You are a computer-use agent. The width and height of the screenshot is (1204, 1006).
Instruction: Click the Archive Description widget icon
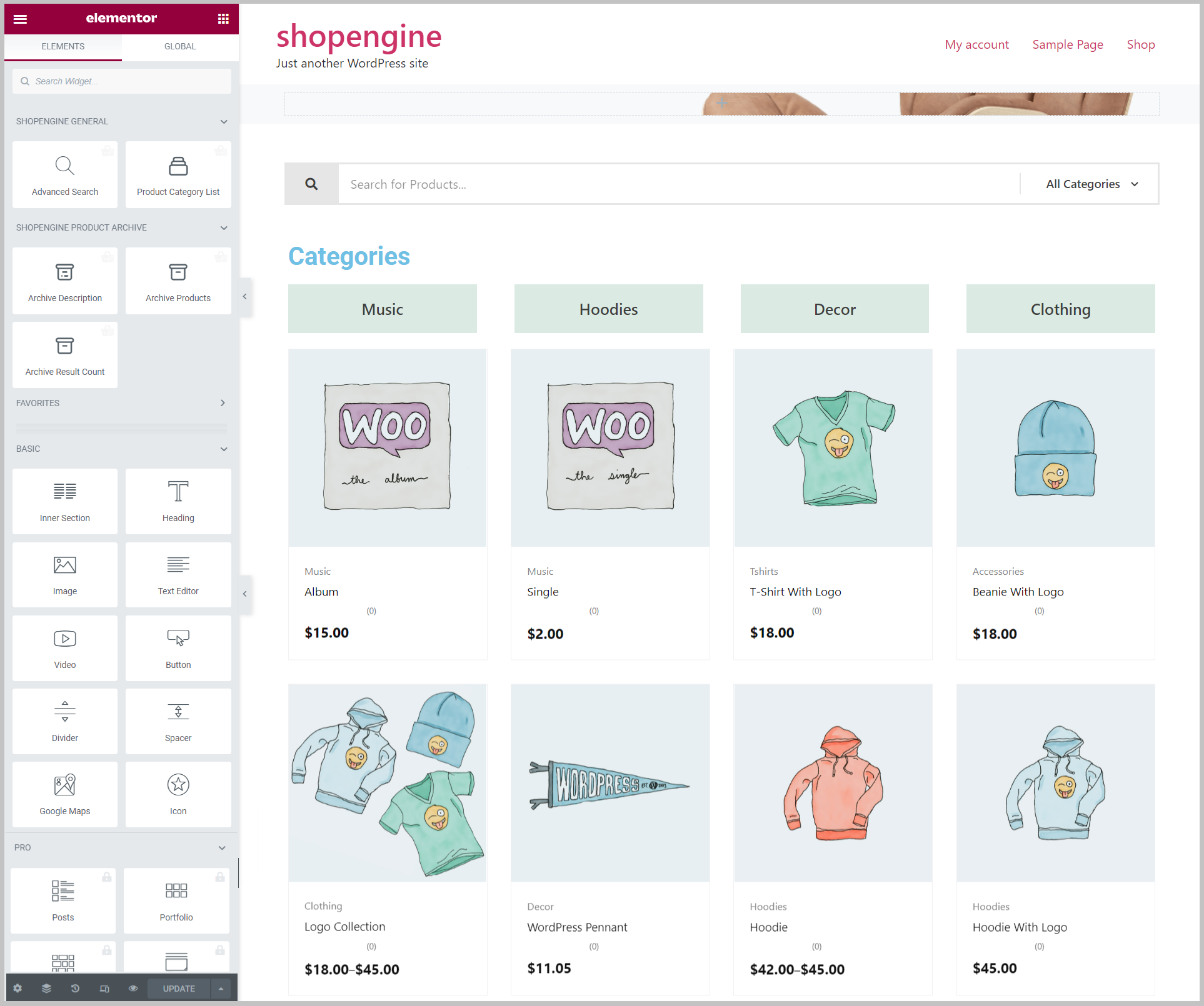pos(64,272)
